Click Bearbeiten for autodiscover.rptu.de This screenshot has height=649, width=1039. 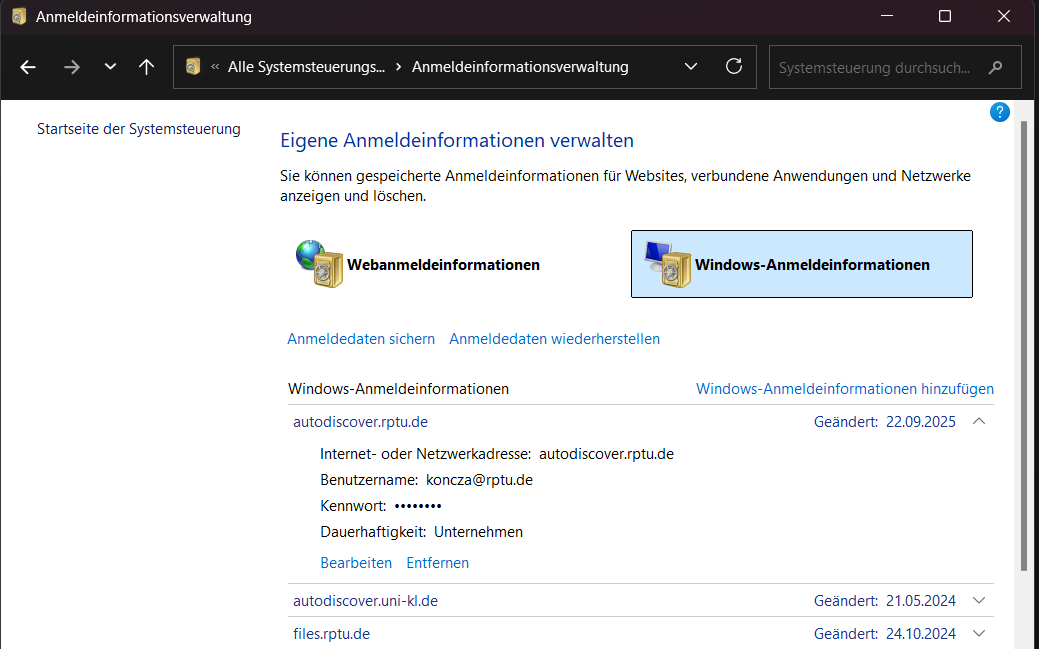click(x=356, y=563)
